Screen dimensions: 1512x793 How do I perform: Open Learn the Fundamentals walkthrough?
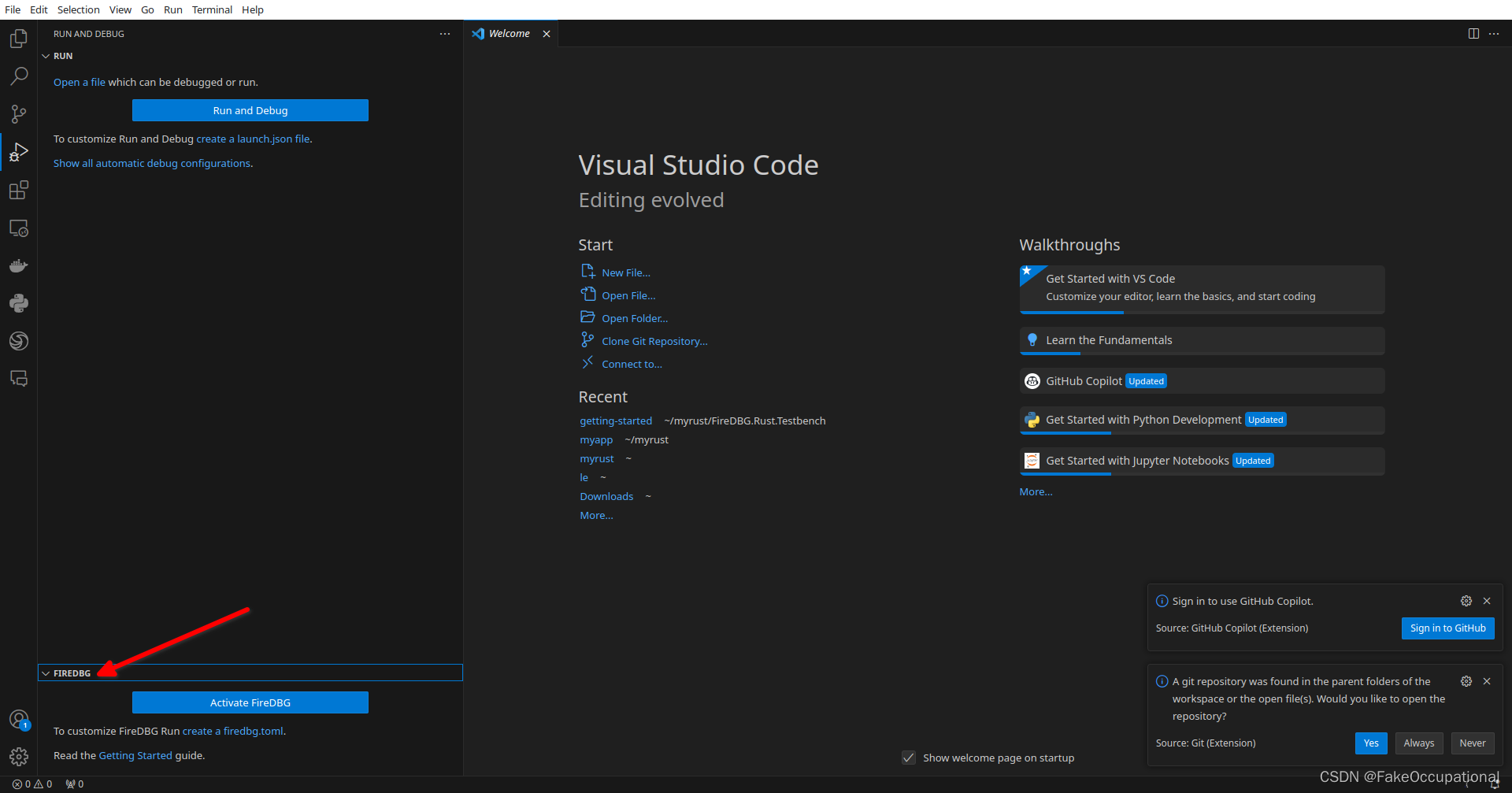coord(1202,340)
